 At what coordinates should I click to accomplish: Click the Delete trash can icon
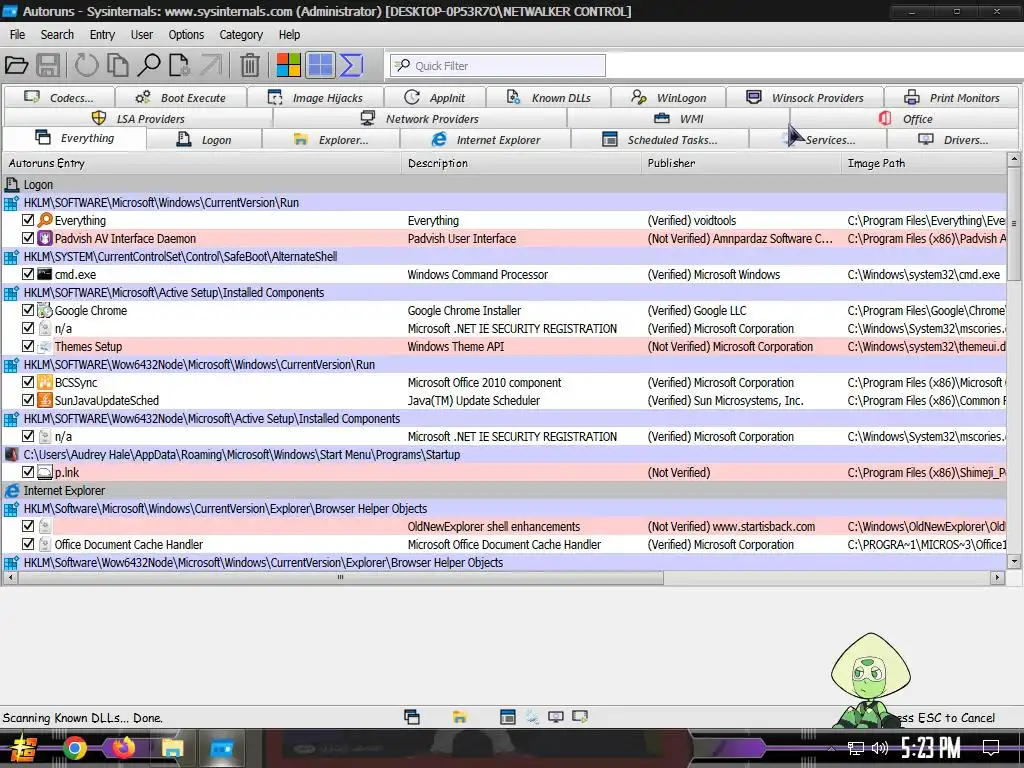(x=249, y=65)
